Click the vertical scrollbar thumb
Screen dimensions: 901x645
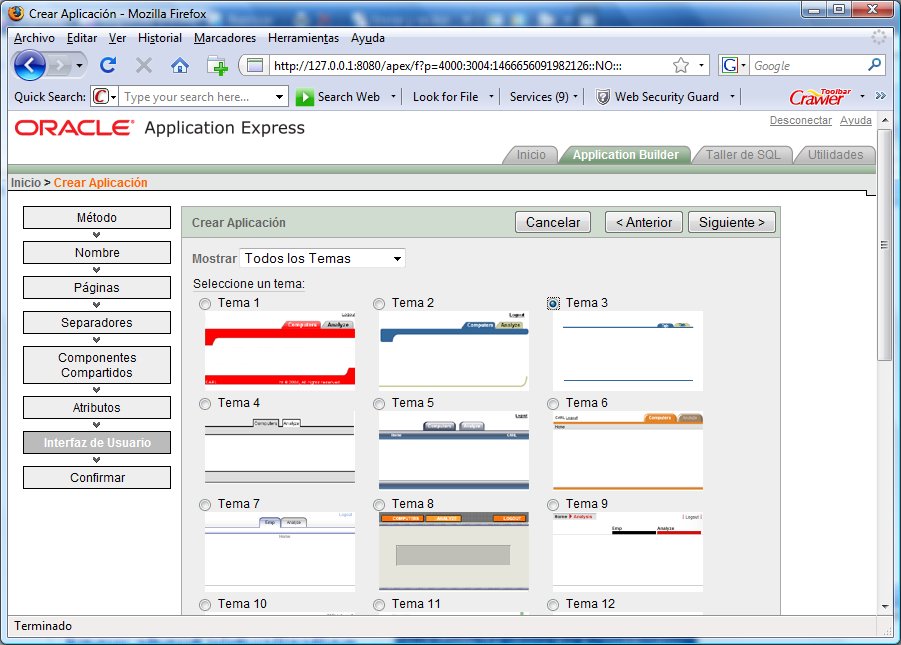884,244
